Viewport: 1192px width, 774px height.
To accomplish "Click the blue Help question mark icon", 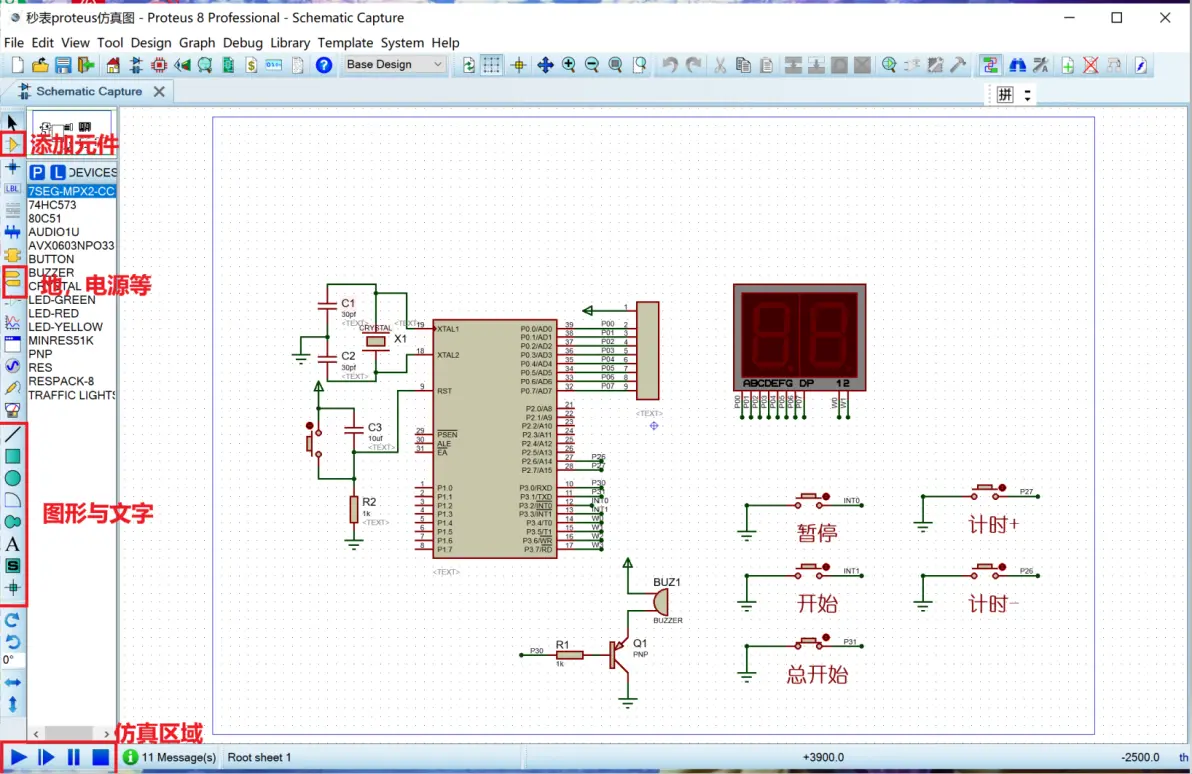I will tap(323, 65).
